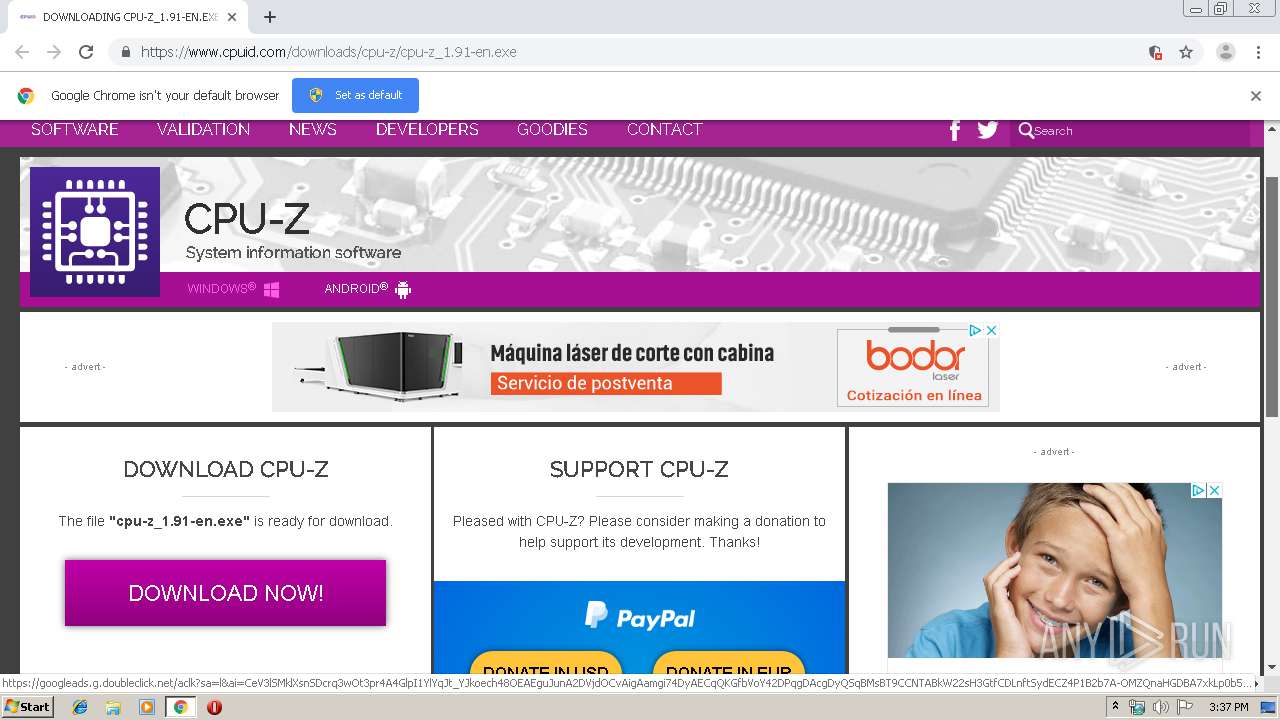Viewport: 1280px width, 720px height.
Task: Open the SOFTWARE menu
Action: (75, 130)
